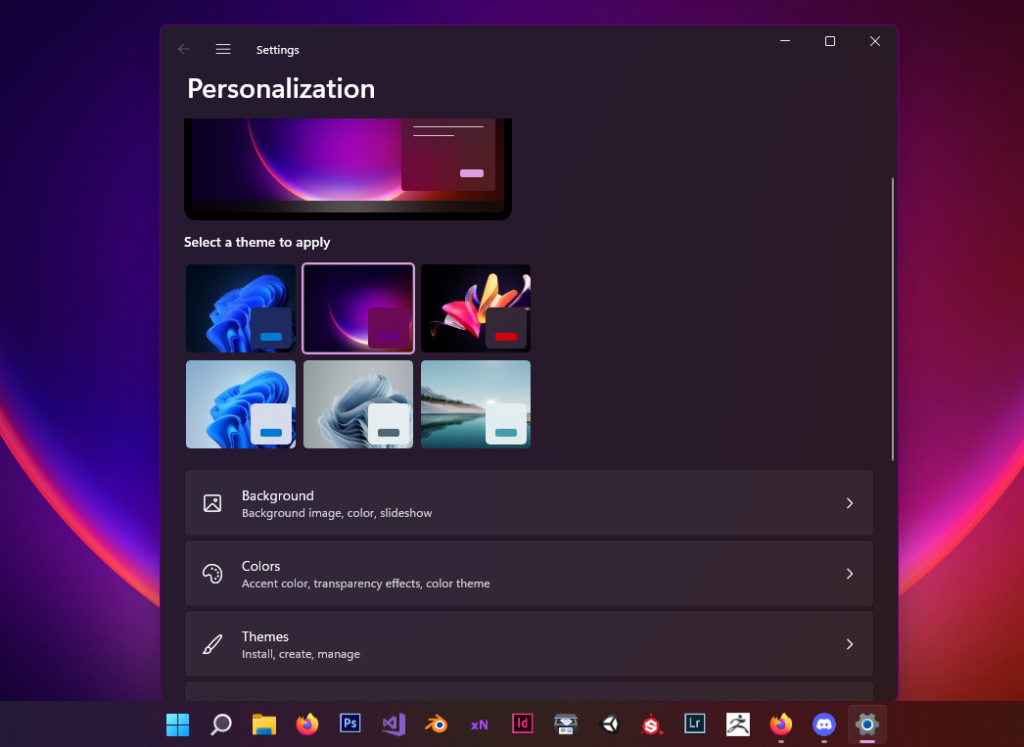This screenshot has height=747, width=1024.
Task: Open the Windows Start menu
Action: click(x=177, y=723)
